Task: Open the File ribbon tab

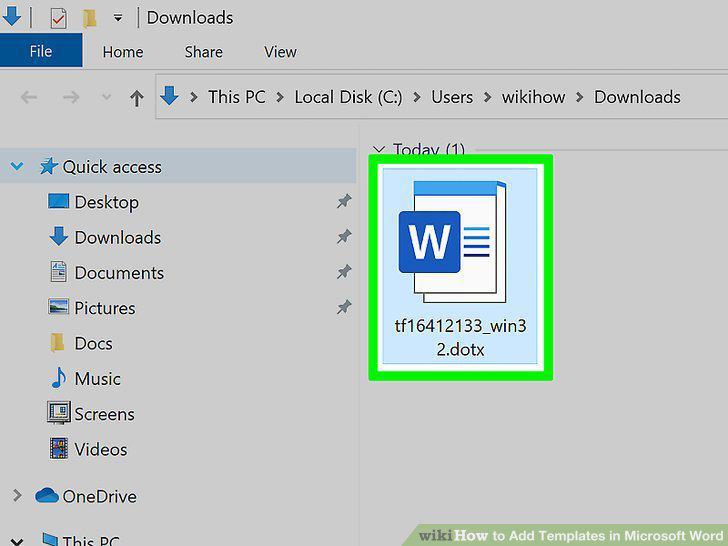Action: (41, 51)
